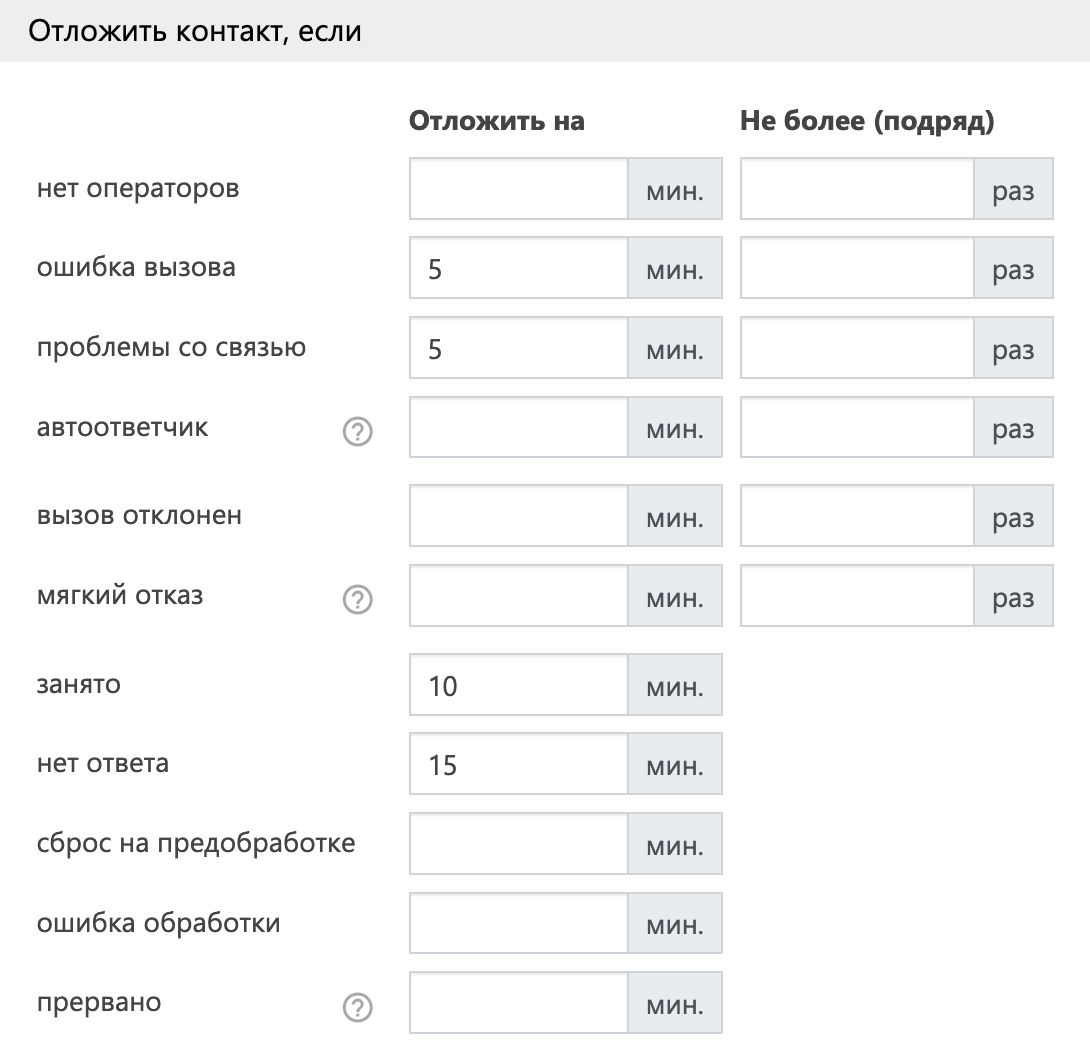Focus the вызов отклонен minutes input
1090x1054 pixels.
(519, 517)
